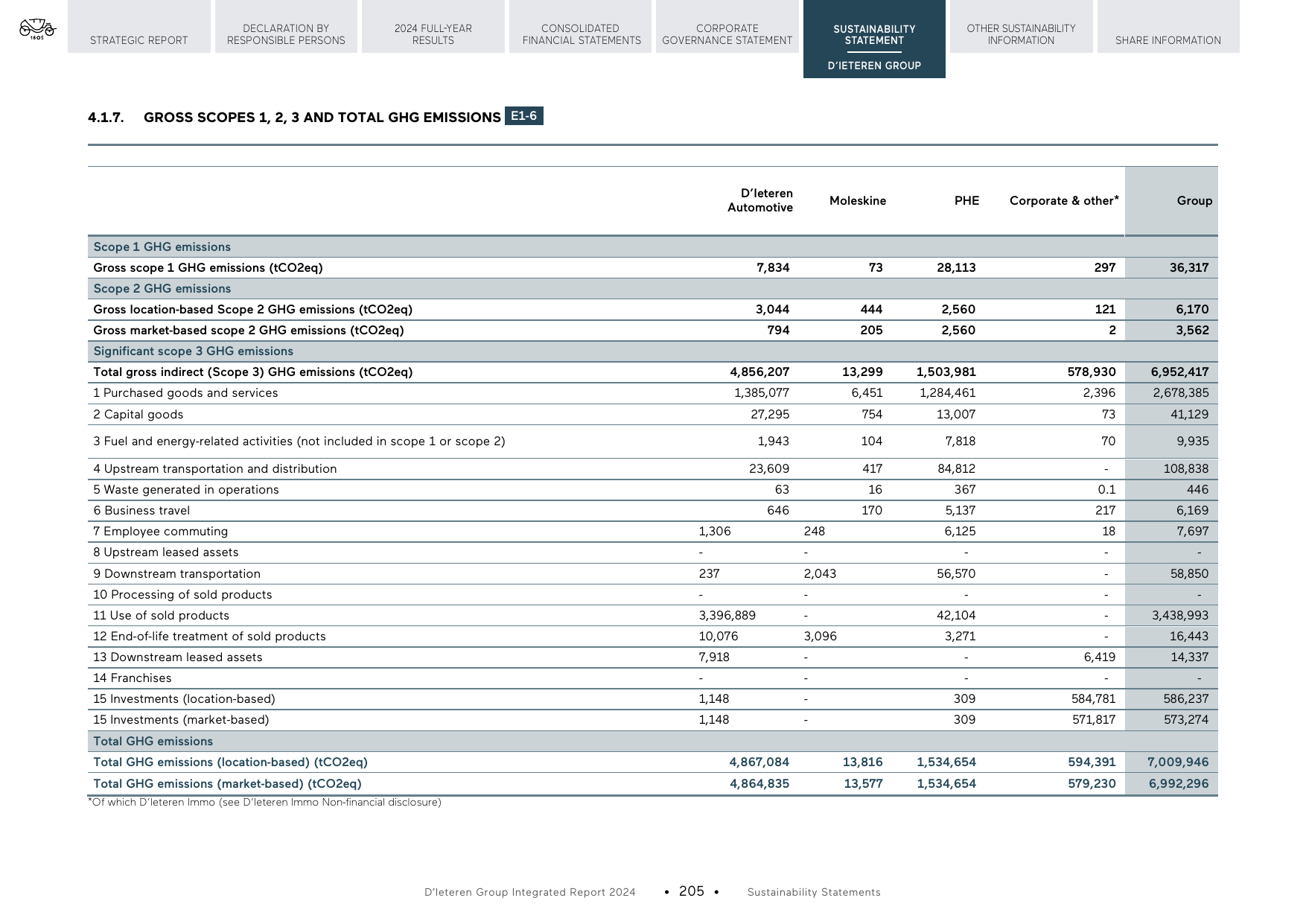Click 'Gross market-based scope 2 GHG emissions' row label

249,330
